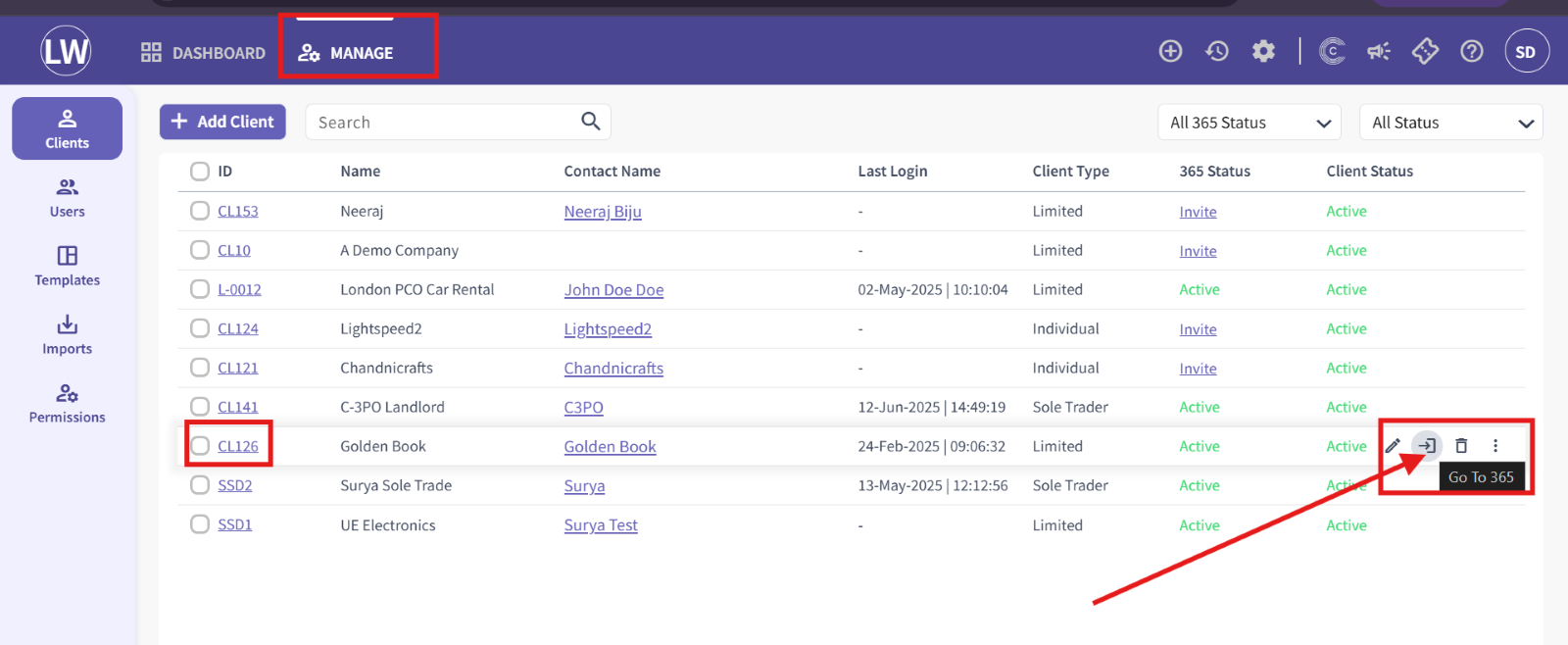
Task: Open client ID CL153 link
Action: pyautogui.click(x=238, y=211)
